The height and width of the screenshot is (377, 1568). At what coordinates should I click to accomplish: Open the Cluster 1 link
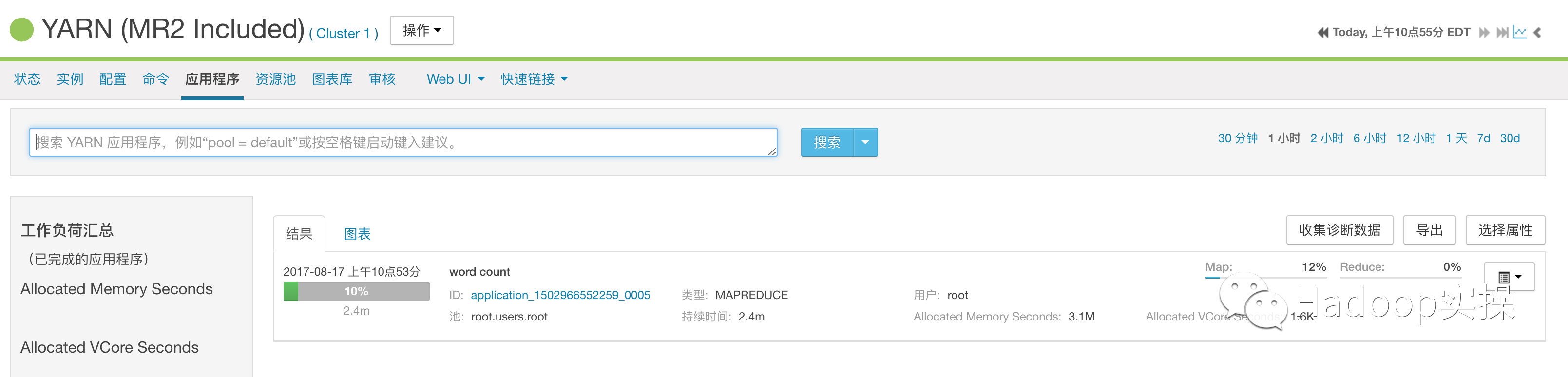pyautogui.click(x=344, y=34)
